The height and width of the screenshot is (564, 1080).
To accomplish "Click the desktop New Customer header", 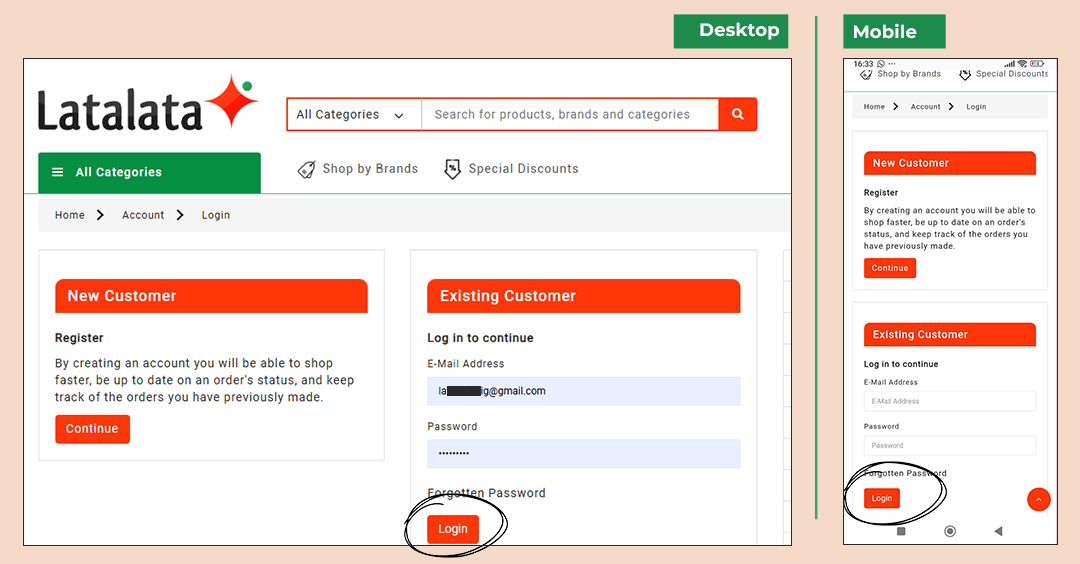I will pos(211,296).
